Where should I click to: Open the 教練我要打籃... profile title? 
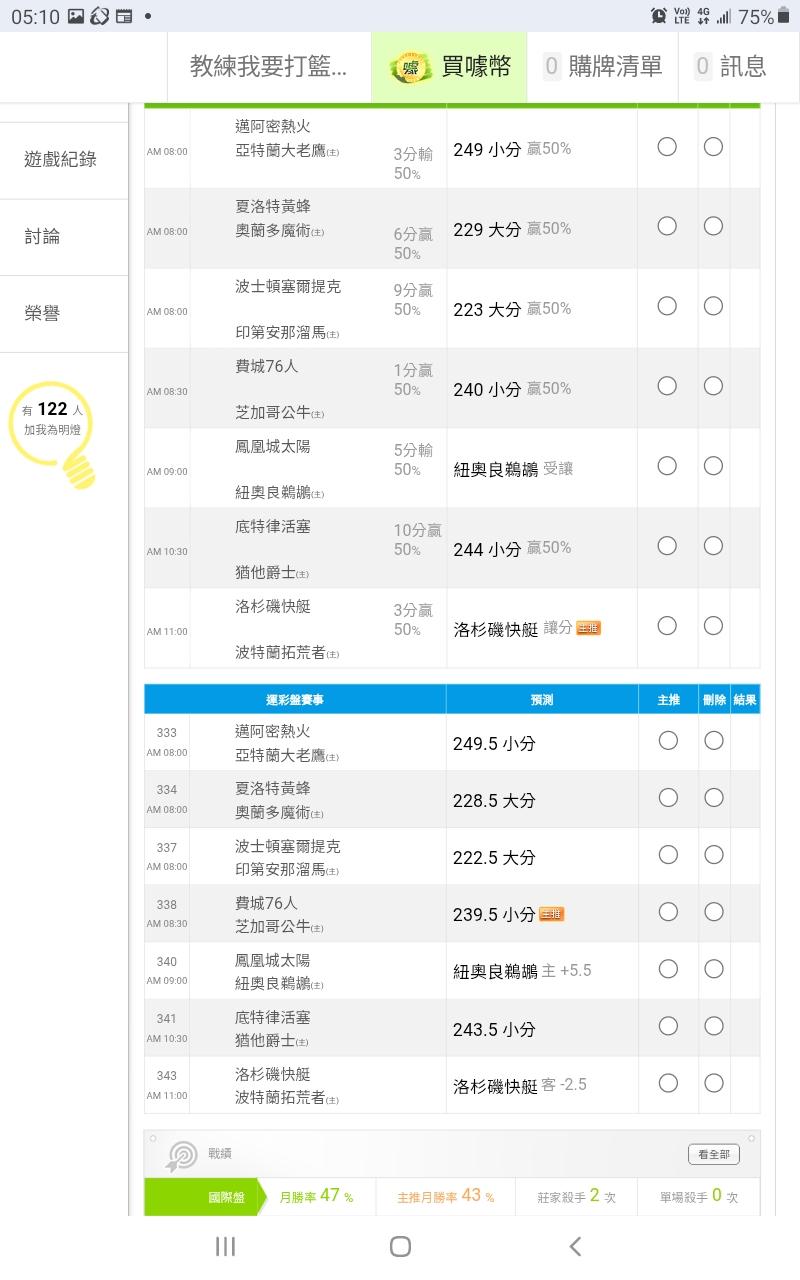(269, 67)
